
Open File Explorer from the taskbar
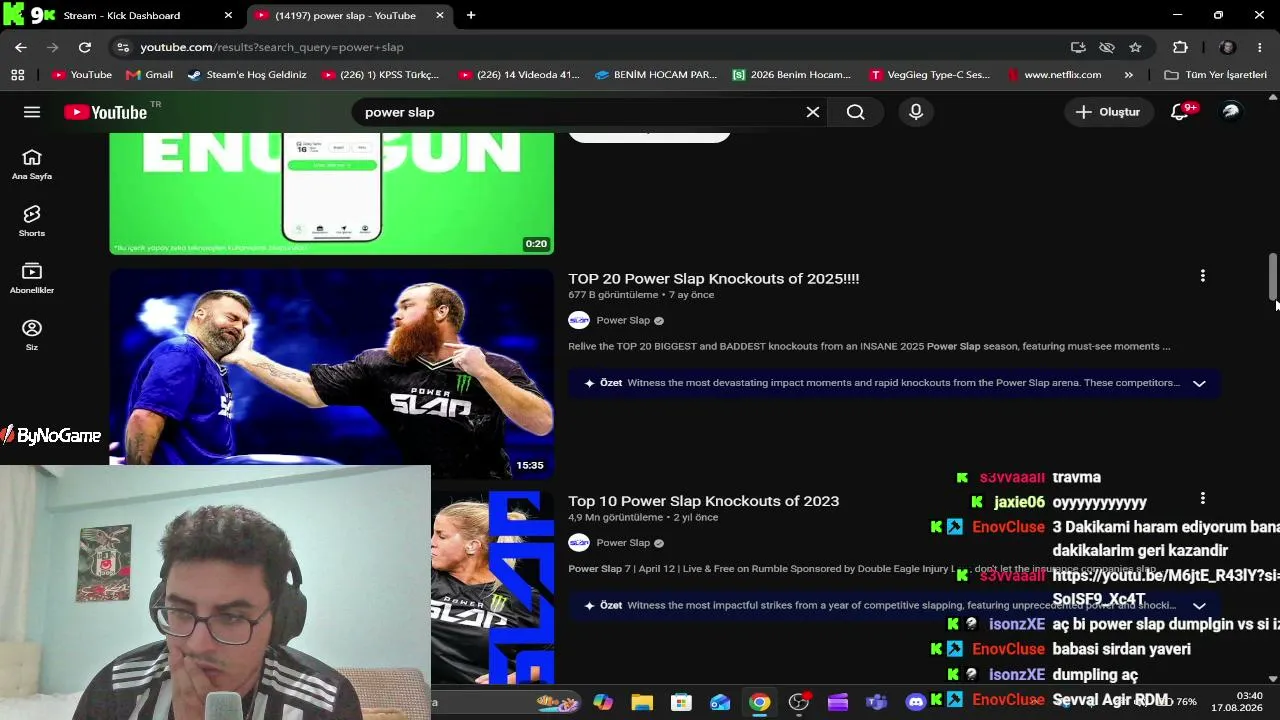642,702
